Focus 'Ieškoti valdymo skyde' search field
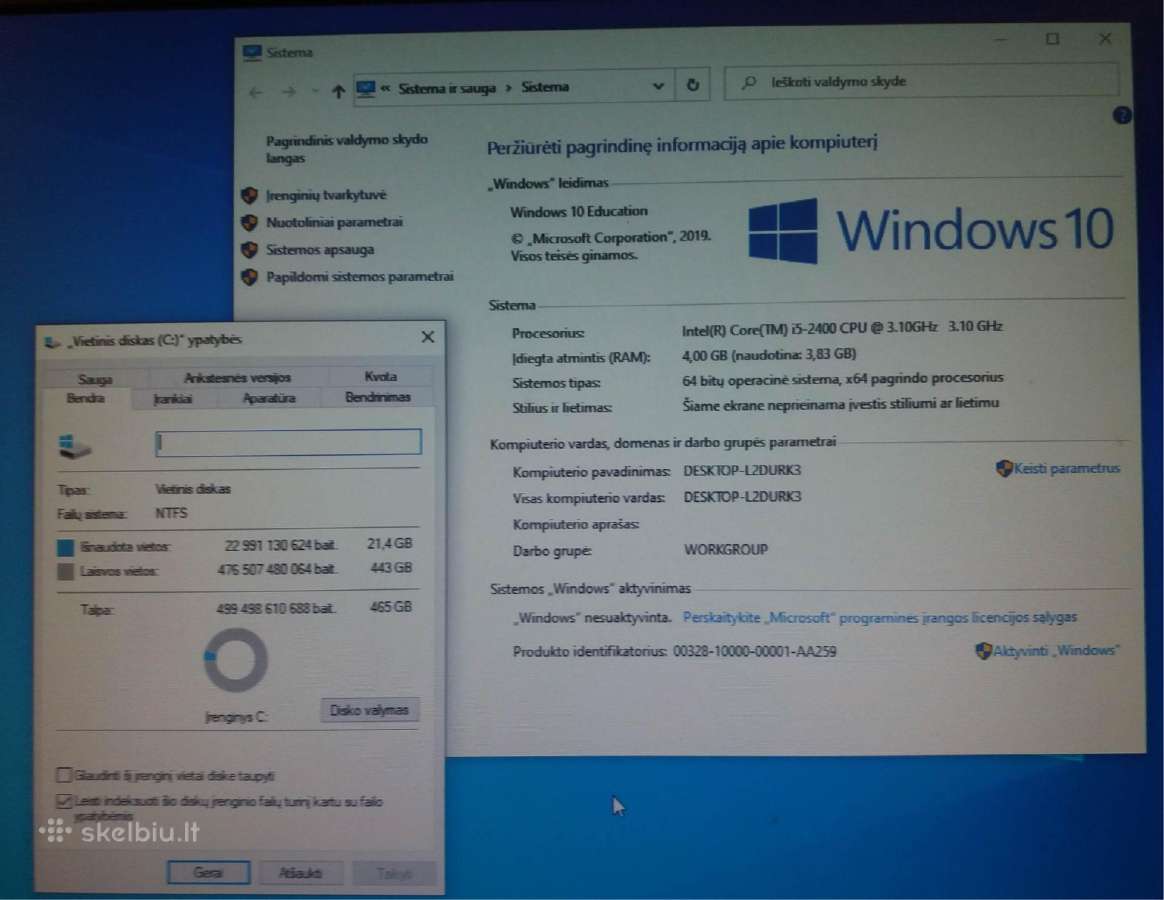Image resolution: width=1164 pixels, height=900 pixels. click(921, 81)
